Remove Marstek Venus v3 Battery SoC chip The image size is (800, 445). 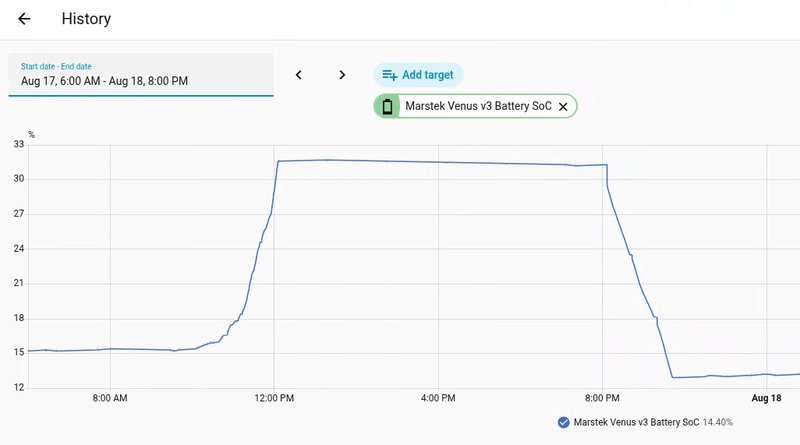pyautogui.click(x=563, y=107)
